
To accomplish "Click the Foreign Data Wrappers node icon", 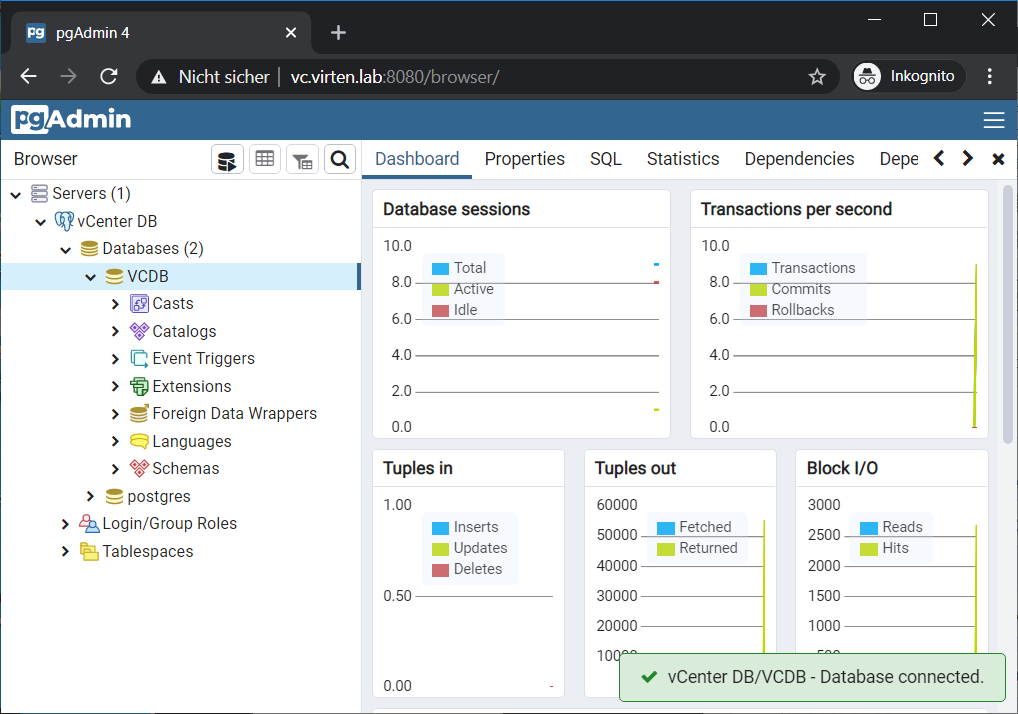I will [139, 413].
